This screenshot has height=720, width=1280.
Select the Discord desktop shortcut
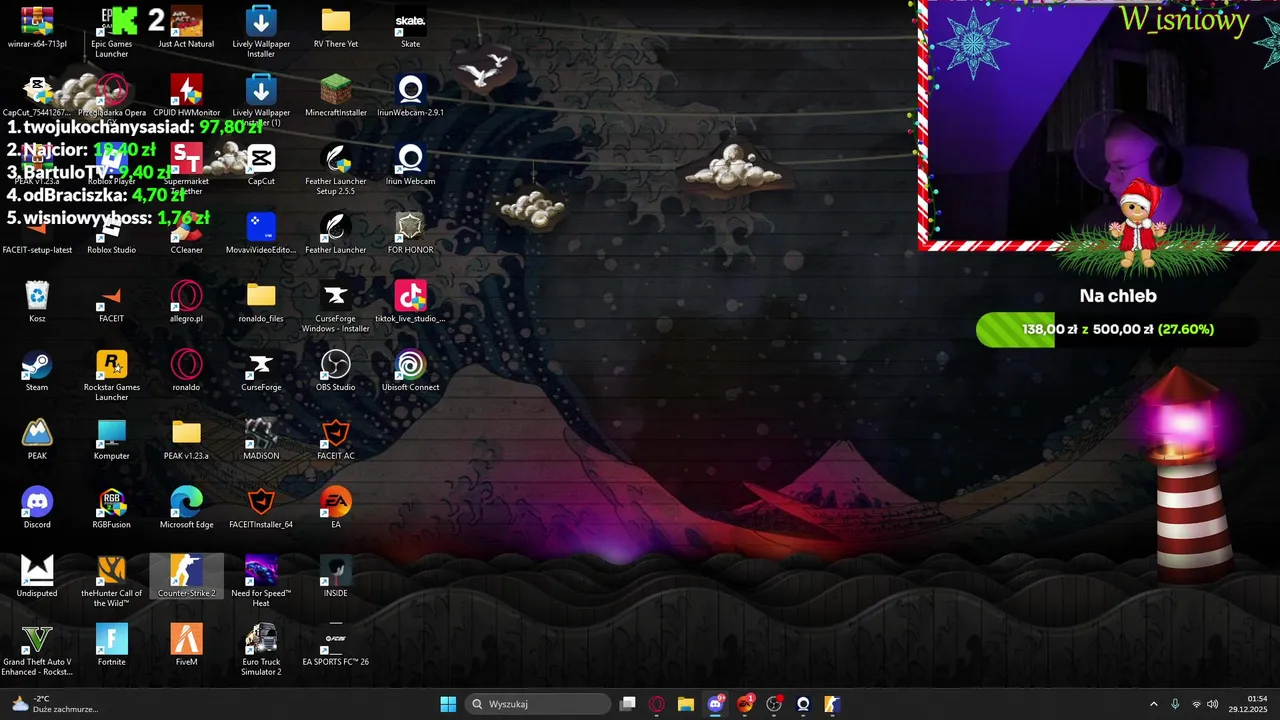pyautogui.click(x=37, y=508)
